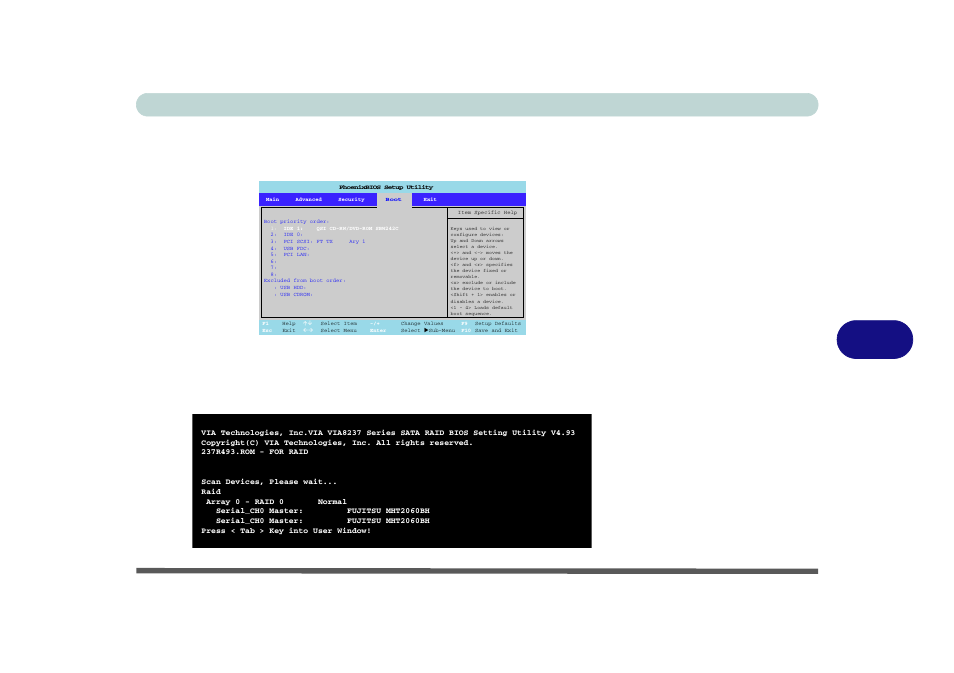Select the highlighted Boot tab
The height and width of the screenshot is (673, 954).
point(394,199)
